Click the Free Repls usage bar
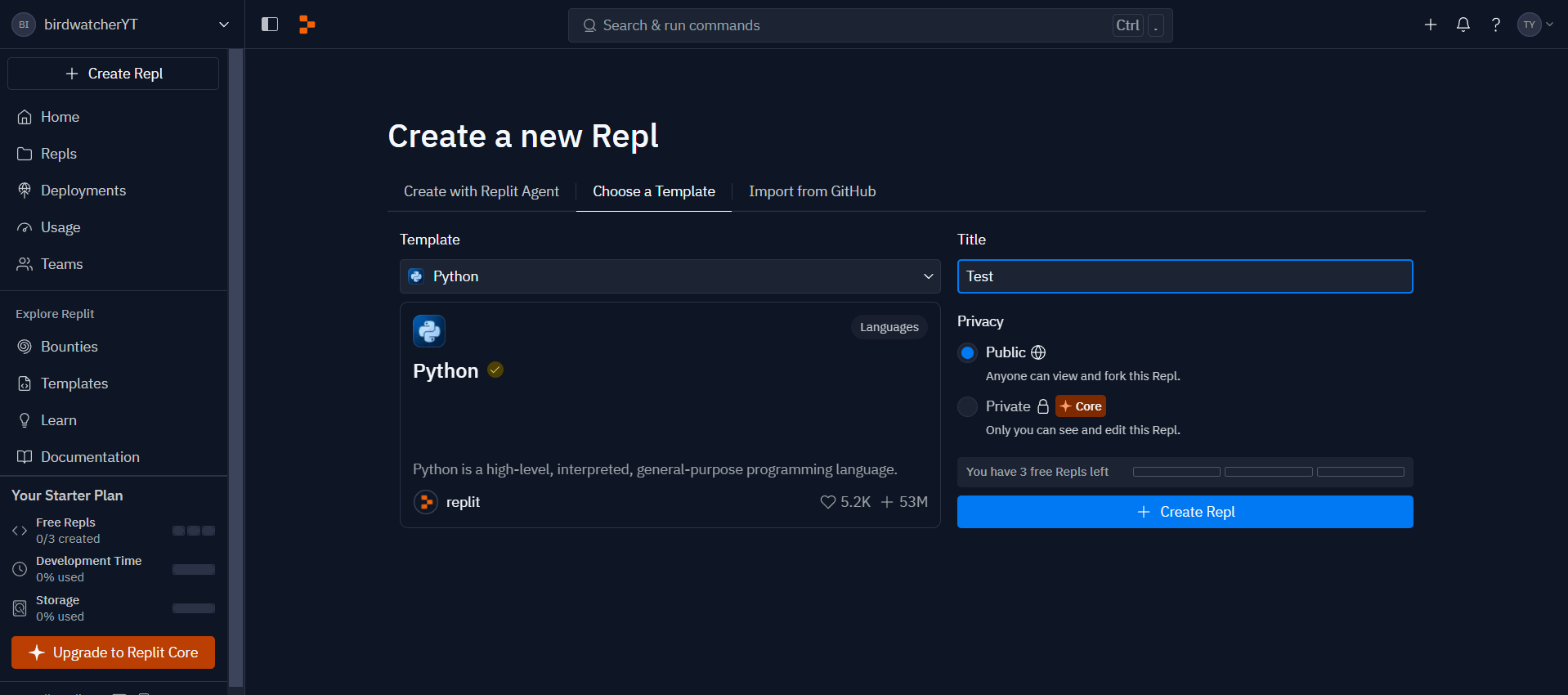The image size is (1568, 695). pos(194,531)
